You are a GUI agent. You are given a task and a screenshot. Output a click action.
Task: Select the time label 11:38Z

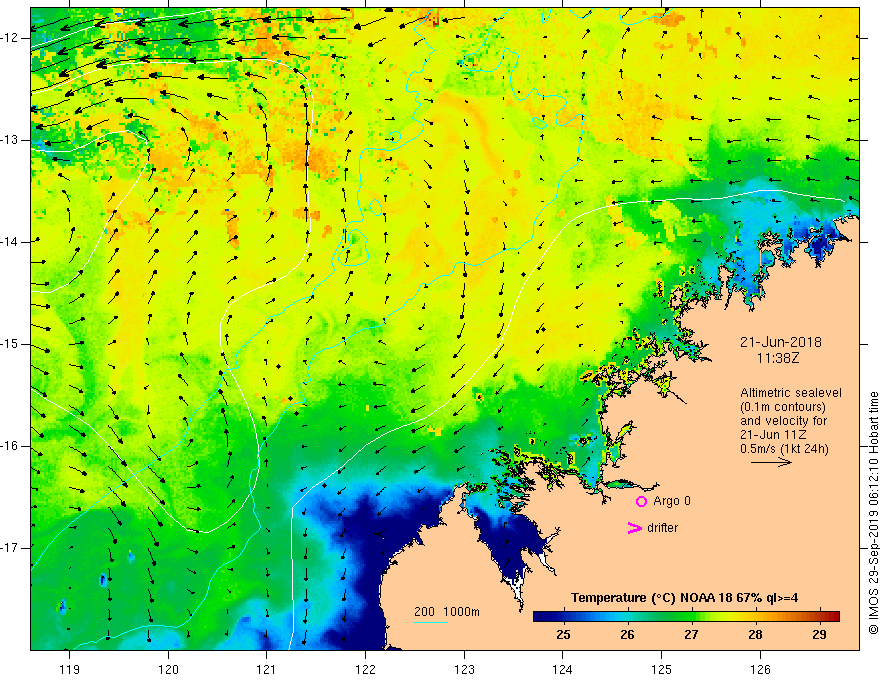point(778,358)
